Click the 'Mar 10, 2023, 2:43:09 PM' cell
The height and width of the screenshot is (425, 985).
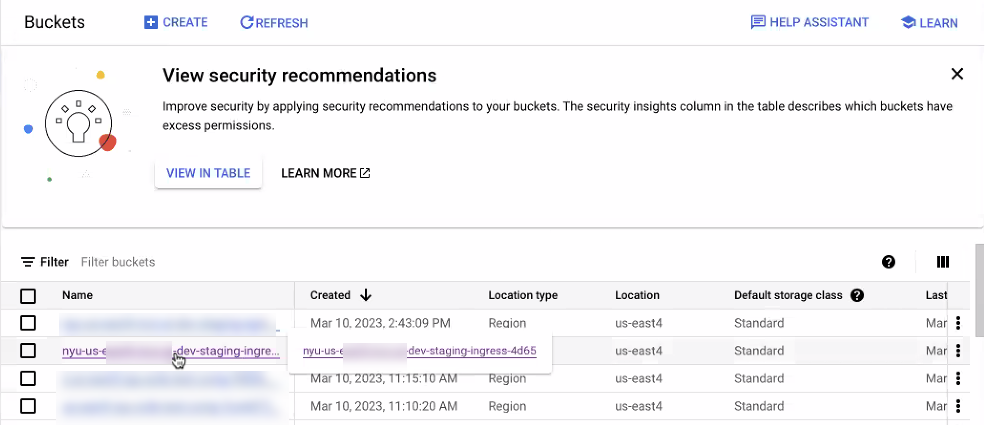[x=380, y=323]
